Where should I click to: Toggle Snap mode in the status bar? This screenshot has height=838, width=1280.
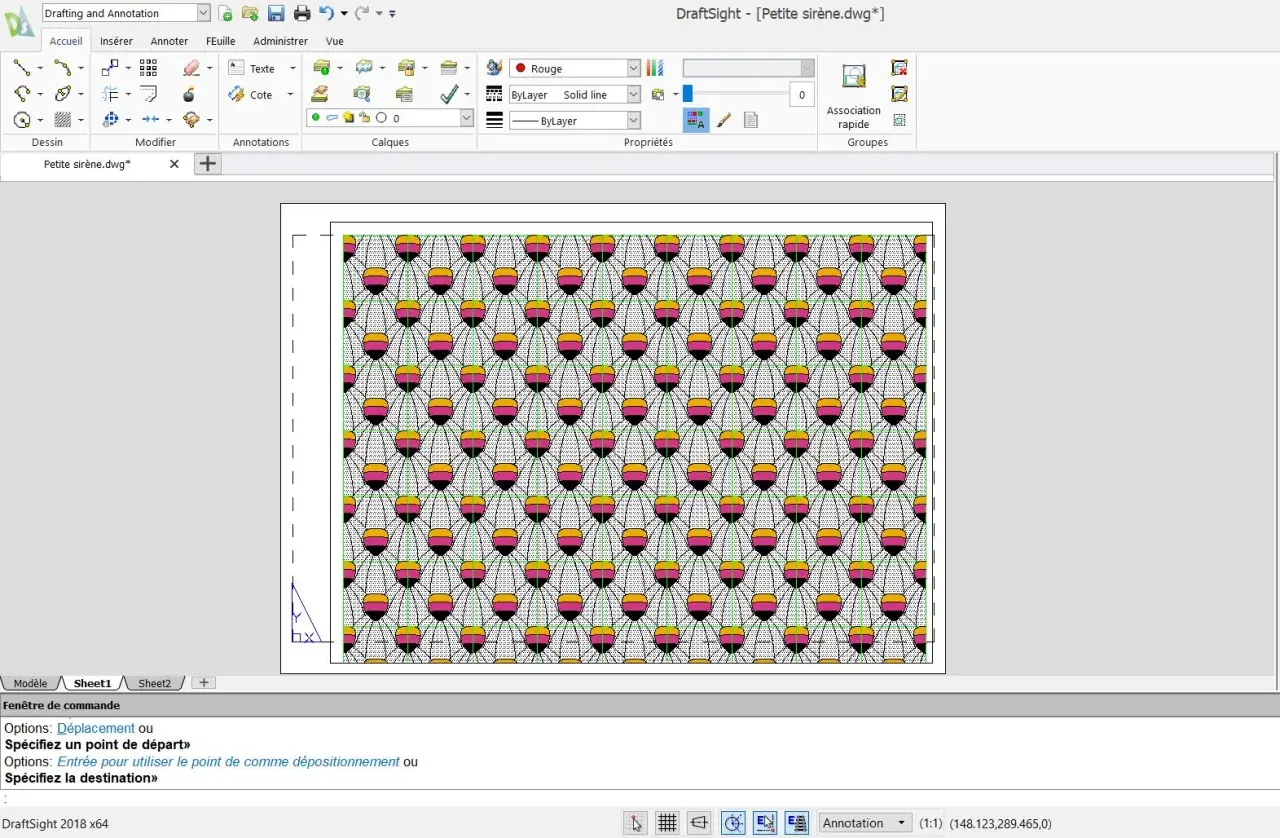(x=635, y=823)
